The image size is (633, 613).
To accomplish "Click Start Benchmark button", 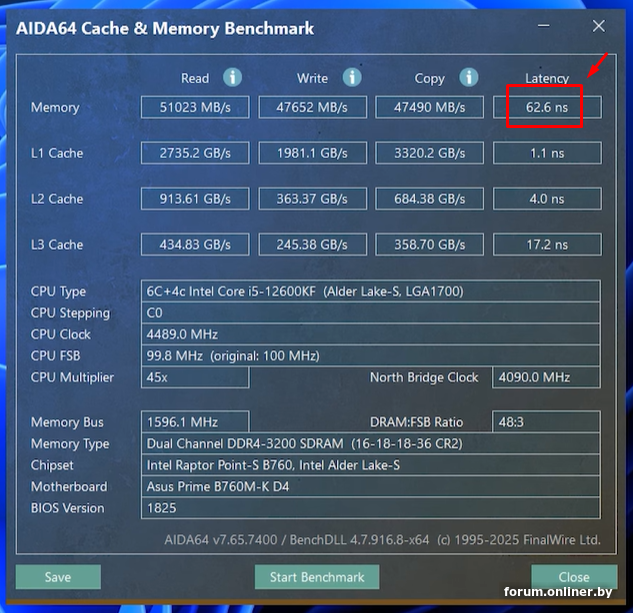I will [317, 577].
